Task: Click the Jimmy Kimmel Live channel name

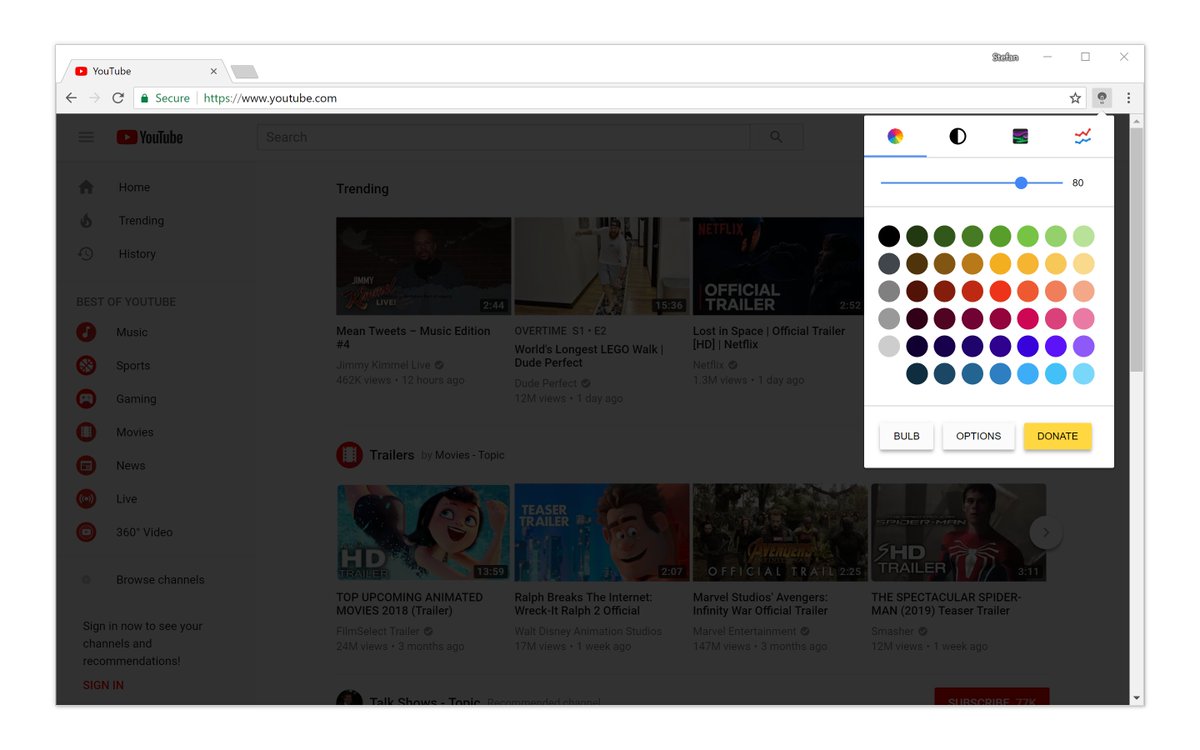Action: point(384,366)
